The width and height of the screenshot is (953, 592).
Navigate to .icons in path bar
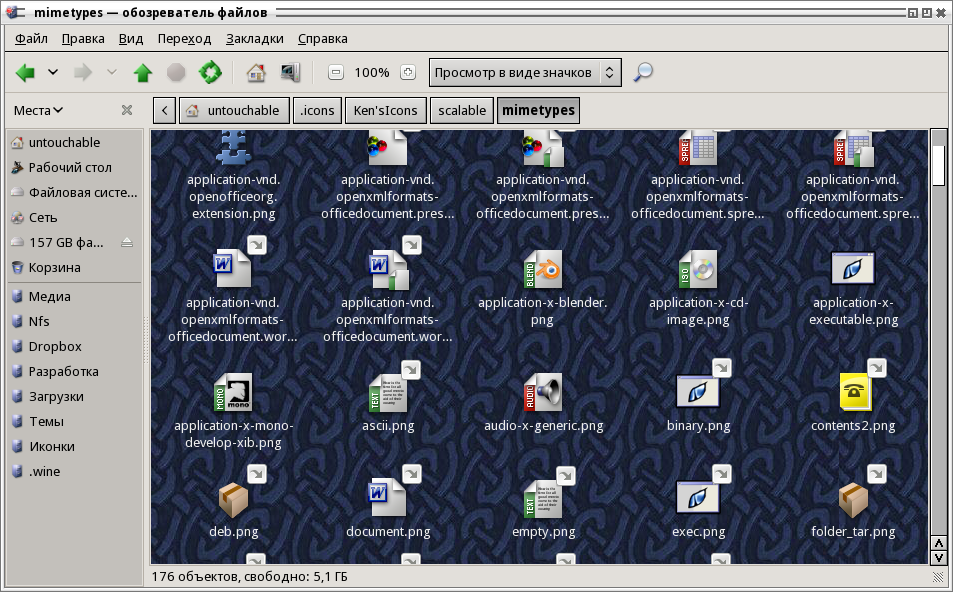317,111
